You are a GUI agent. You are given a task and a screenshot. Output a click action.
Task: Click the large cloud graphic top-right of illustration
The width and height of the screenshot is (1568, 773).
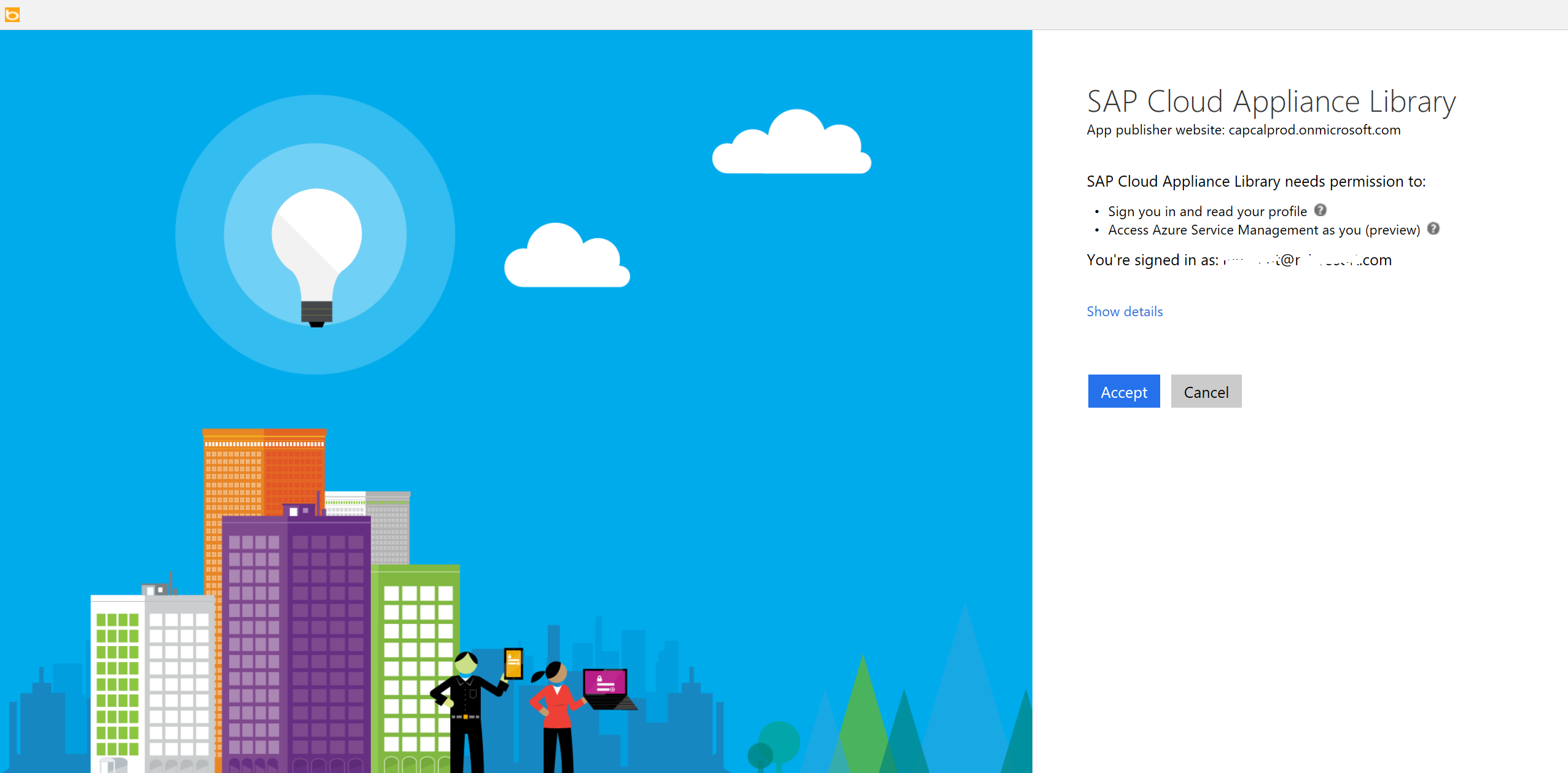[791, 144]
